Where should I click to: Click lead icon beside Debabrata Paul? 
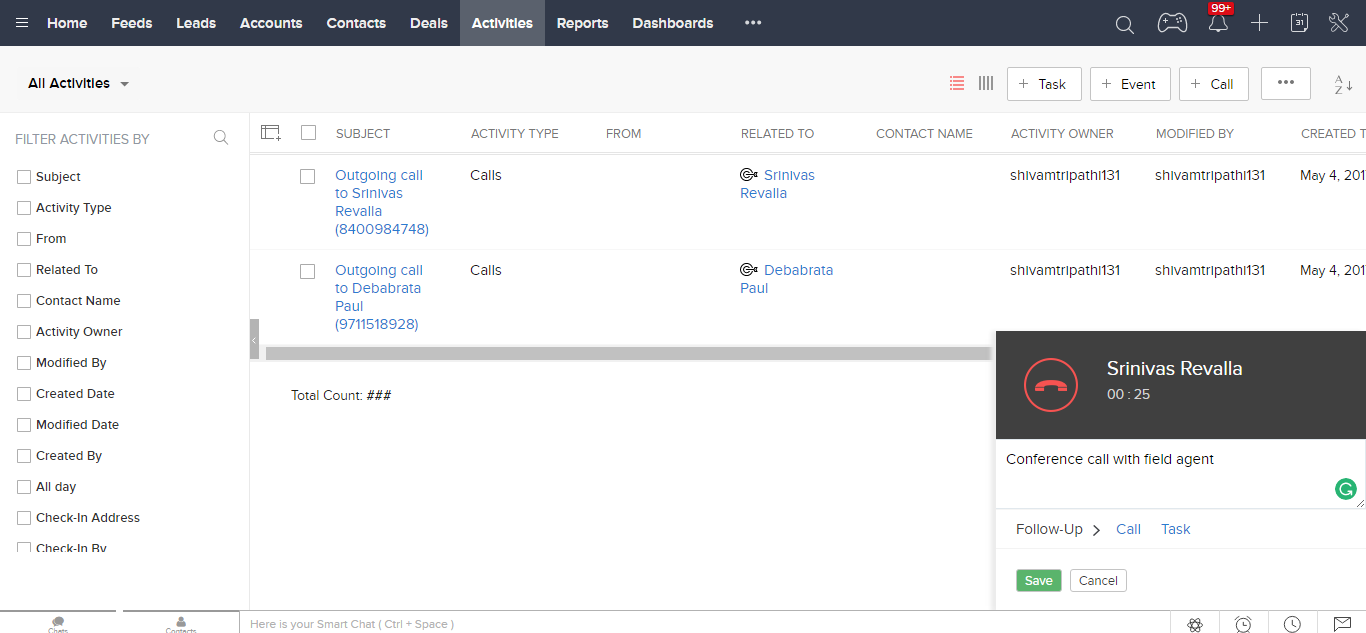[748, 270]
